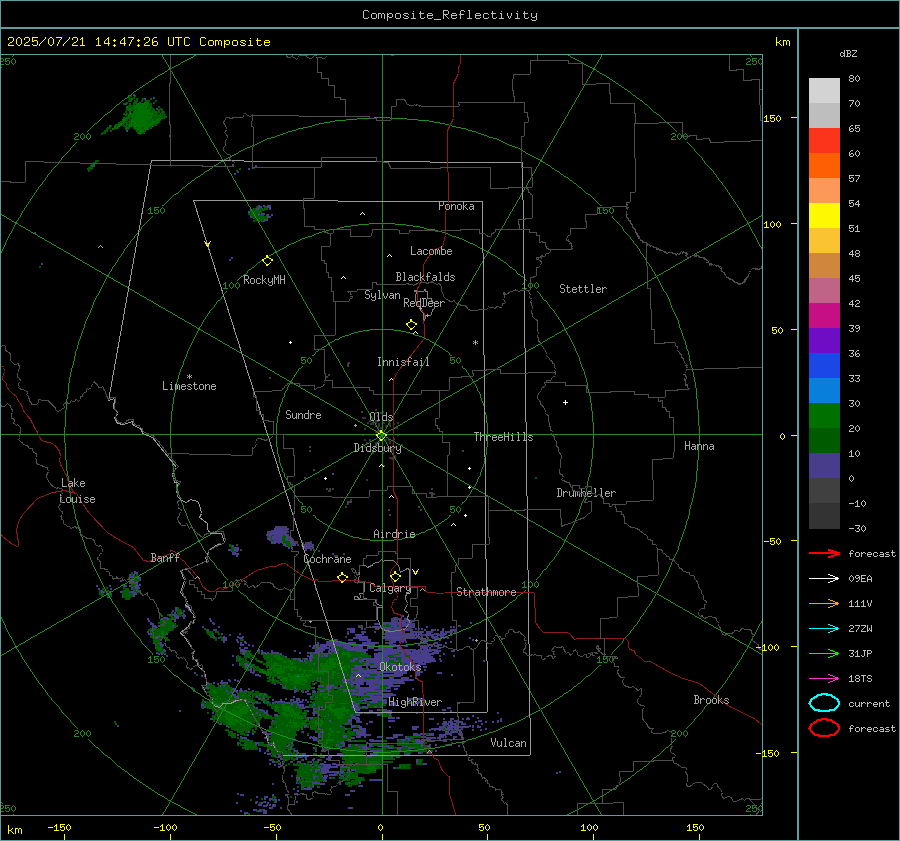Viewport: 900px width, 841px height.
Task: Click the Calgary city label
Action: [390, 588]
